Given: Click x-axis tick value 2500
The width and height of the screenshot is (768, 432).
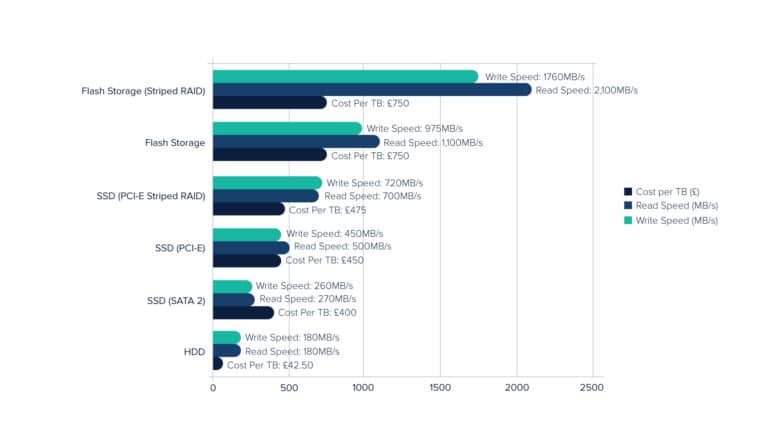Looking at the screenshot, I should (x=592, y=388).
